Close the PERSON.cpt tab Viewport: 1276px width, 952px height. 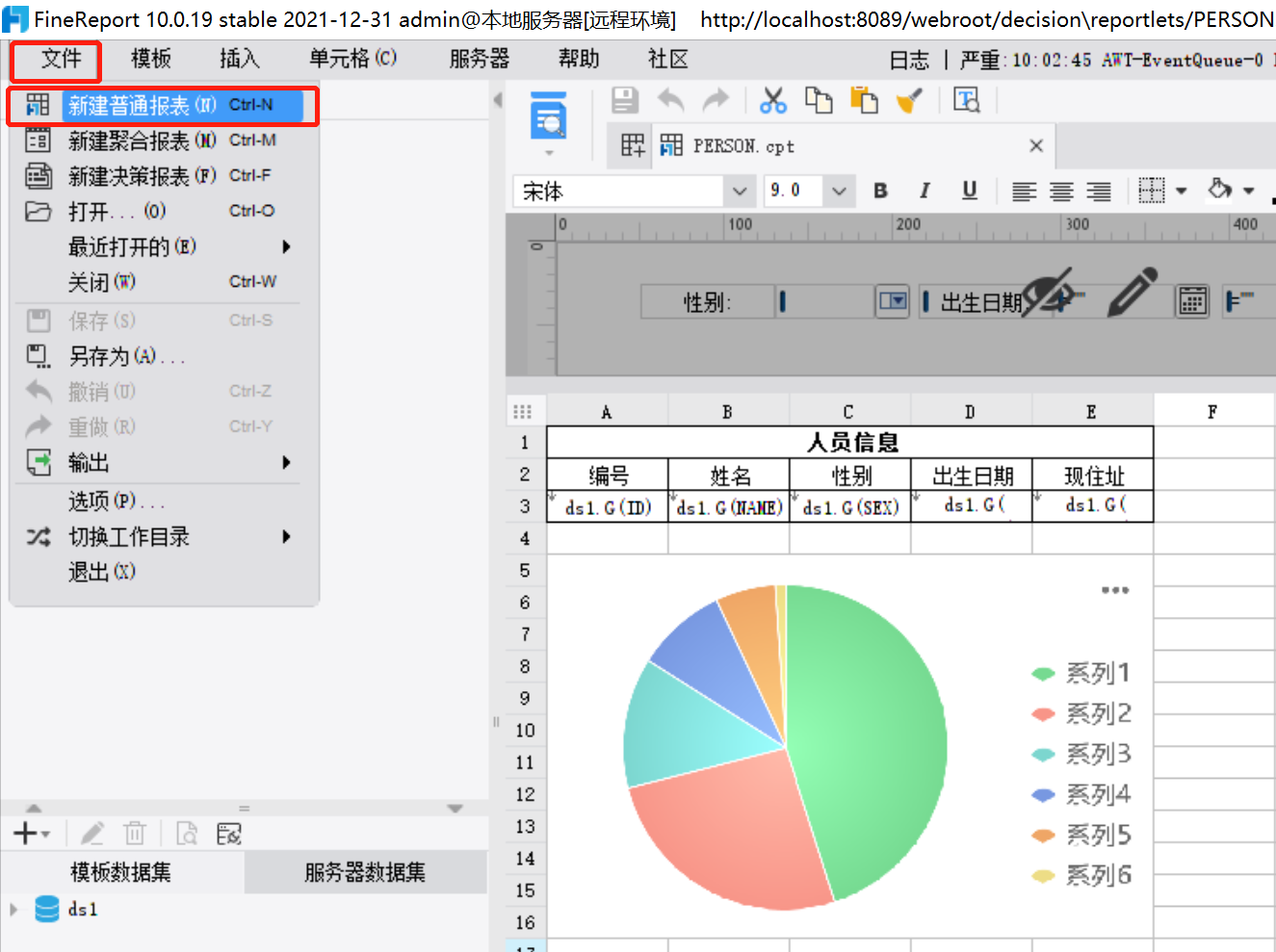coord(1036,145)
